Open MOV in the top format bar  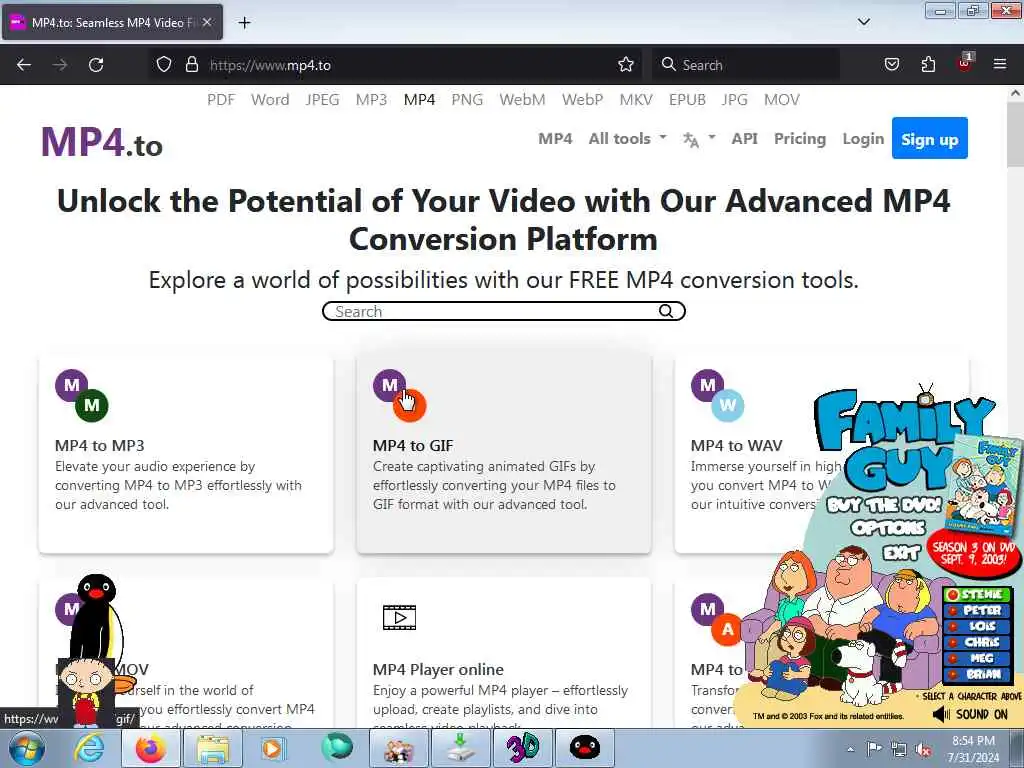tap(781, 100)
